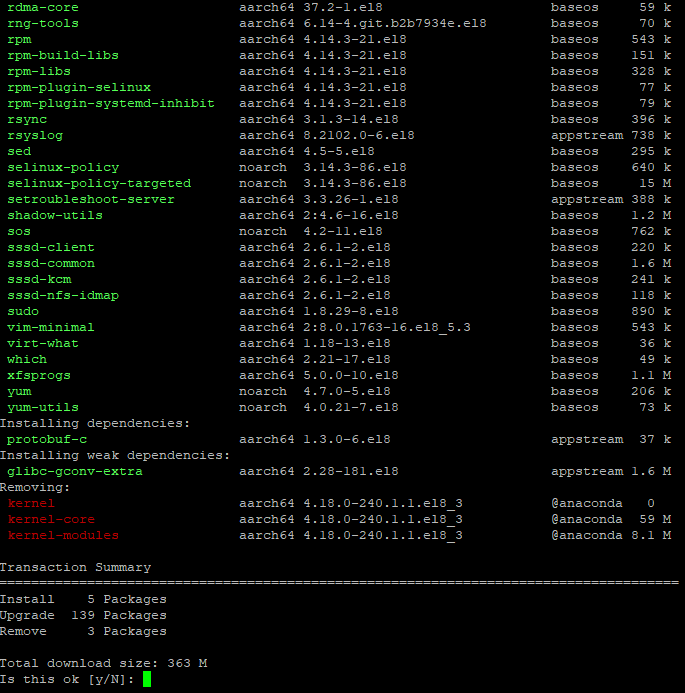Click the red kernel package name
This screenshot has height=693, width=685.
click(31, 503)
